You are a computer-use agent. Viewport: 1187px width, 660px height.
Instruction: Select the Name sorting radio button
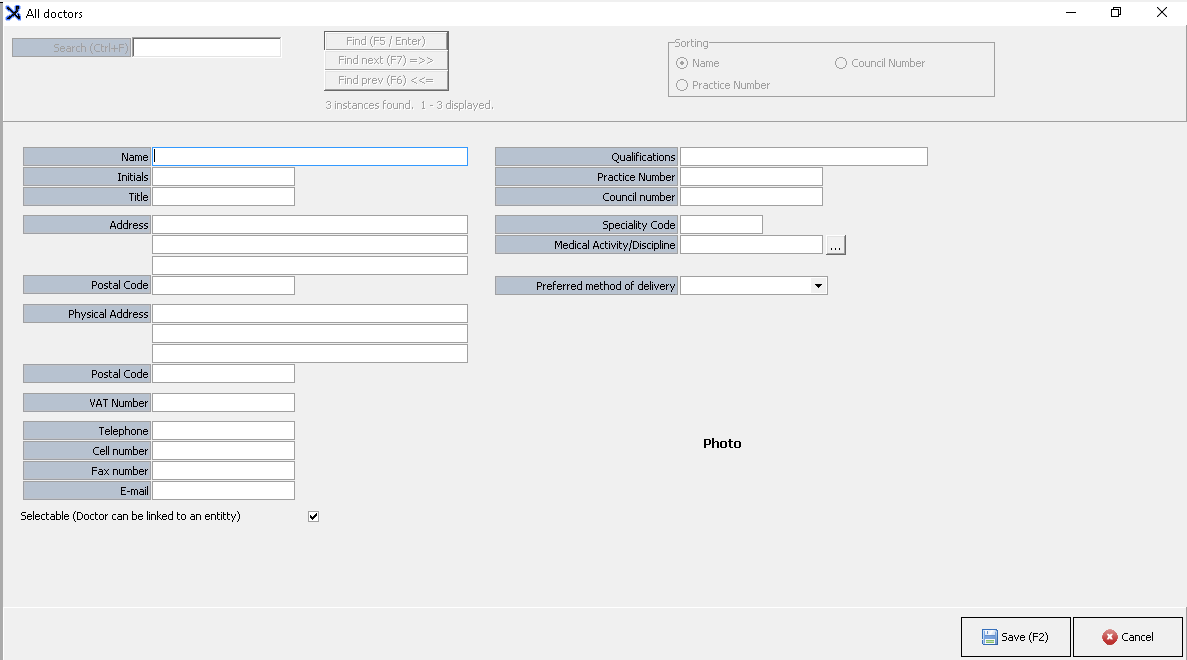(682, 63)
